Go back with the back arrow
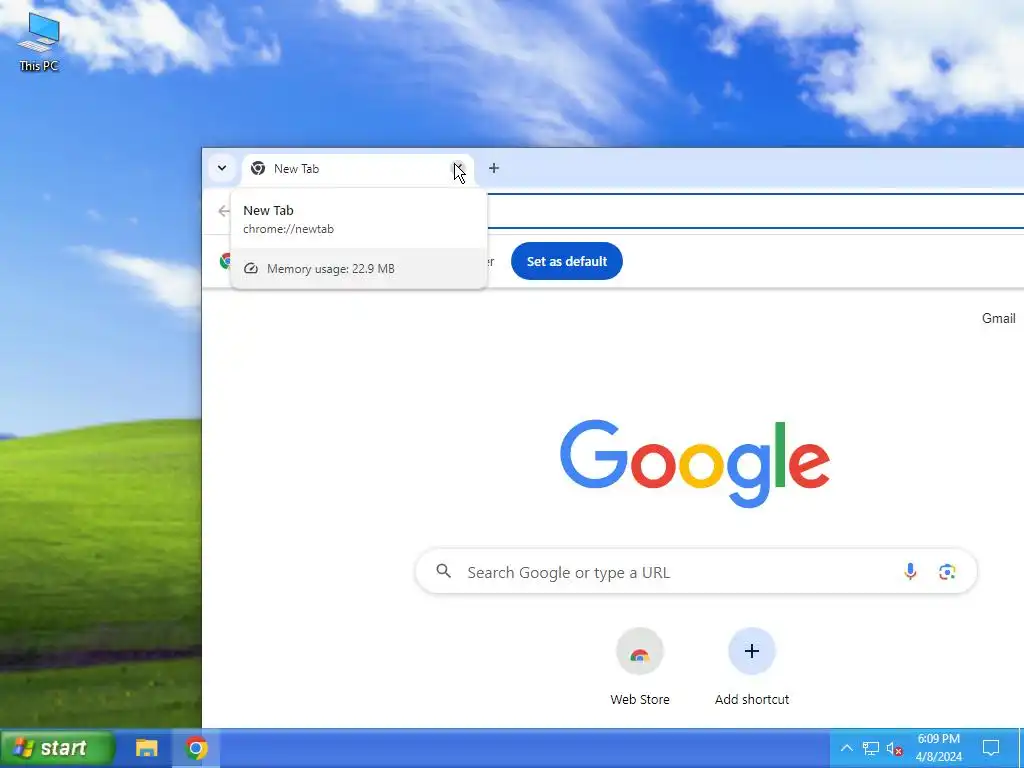Viewport: 1024px width, 768px height. click(x=224, y=211)
